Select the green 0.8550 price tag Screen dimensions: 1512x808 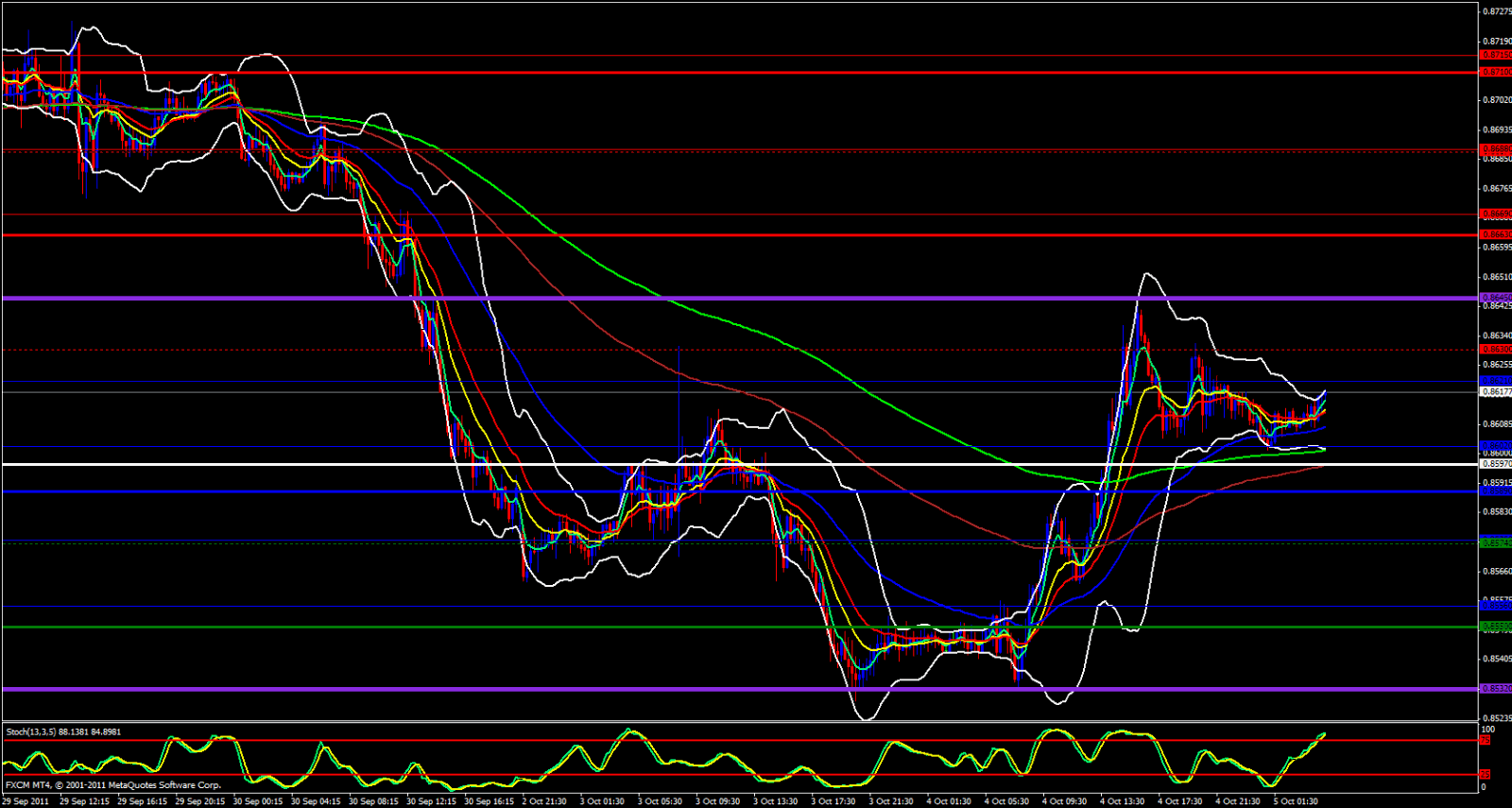click(x=1495, y=627)
